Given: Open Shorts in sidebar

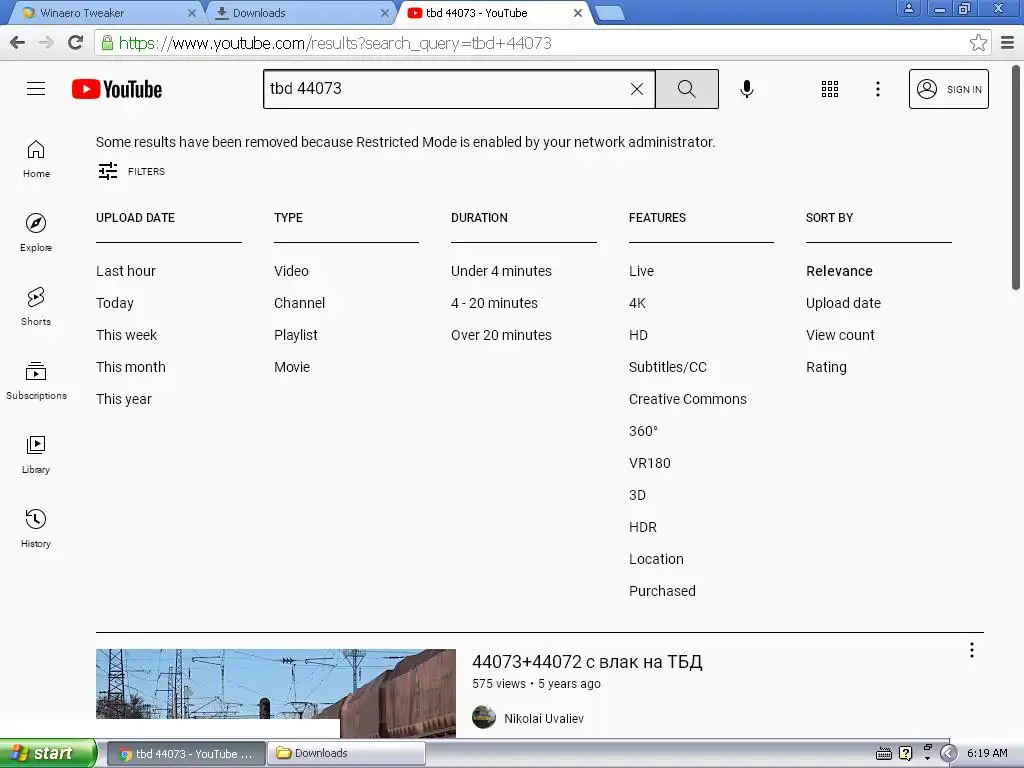Looking at the screenshot, I should coord(36,306).
